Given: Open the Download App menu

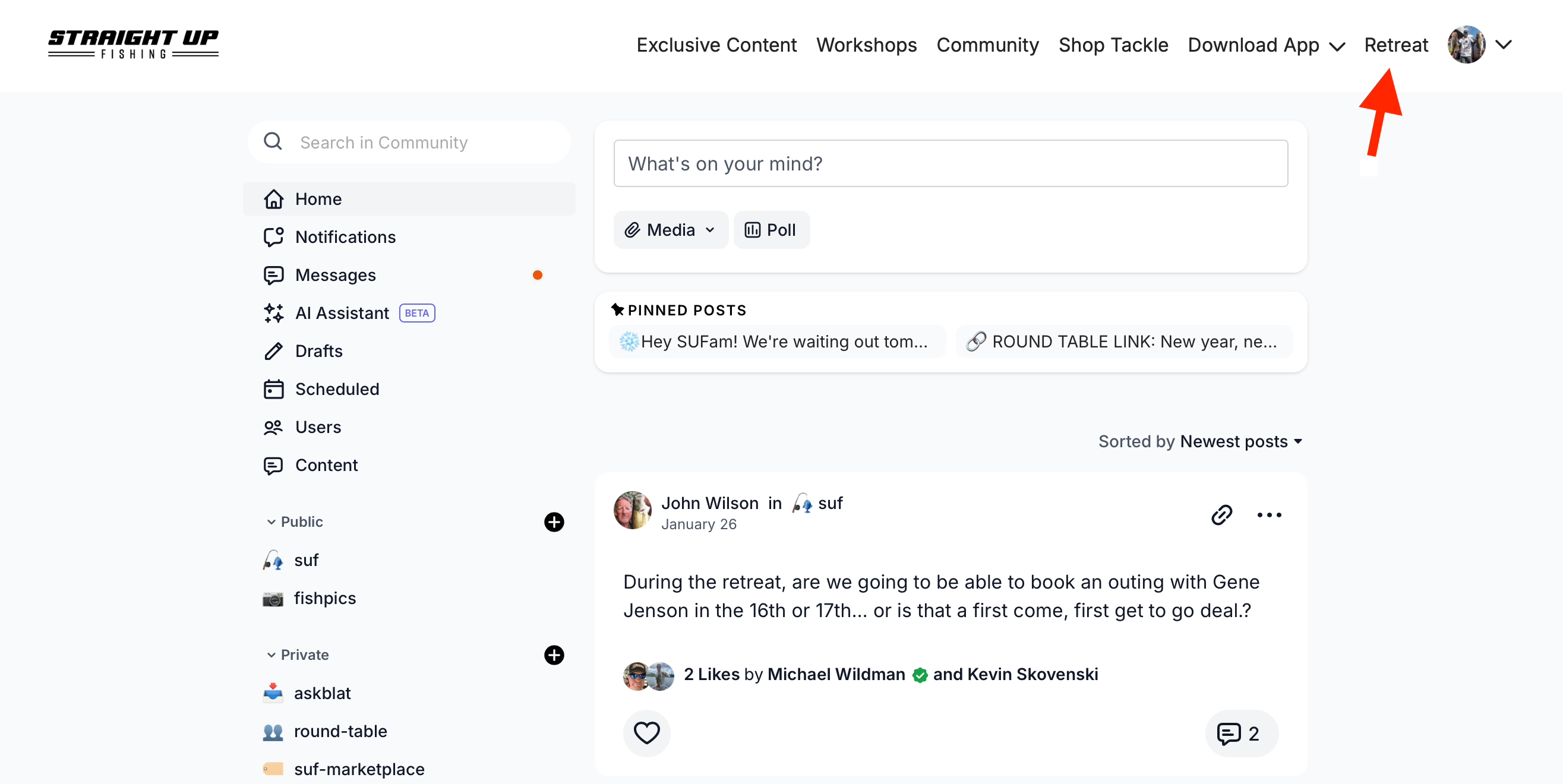Looking at the screenshot, I should (x=1266, y=45).
